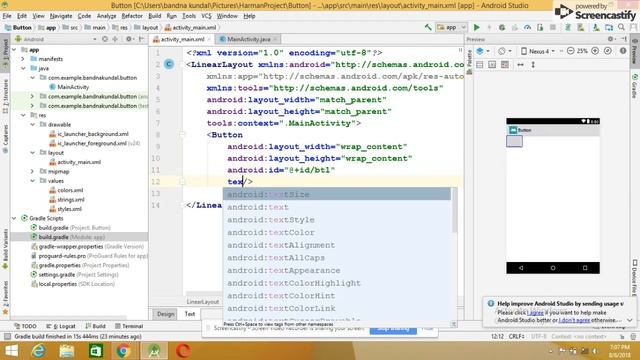This screenshot has width=640, height=360.
Task: Open Internet Explorer from the taskbar
Action: (x=39, y=351)
